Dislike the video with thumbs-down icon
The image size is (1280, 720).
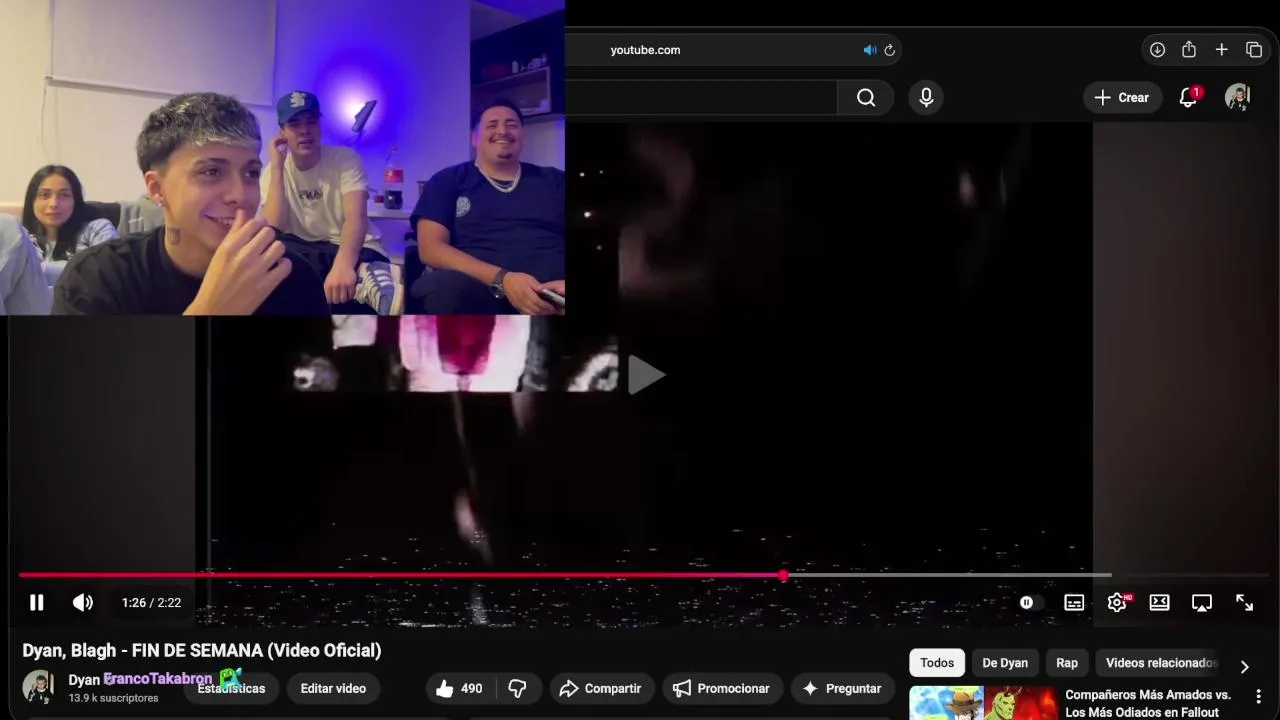[x=517, y=688]
